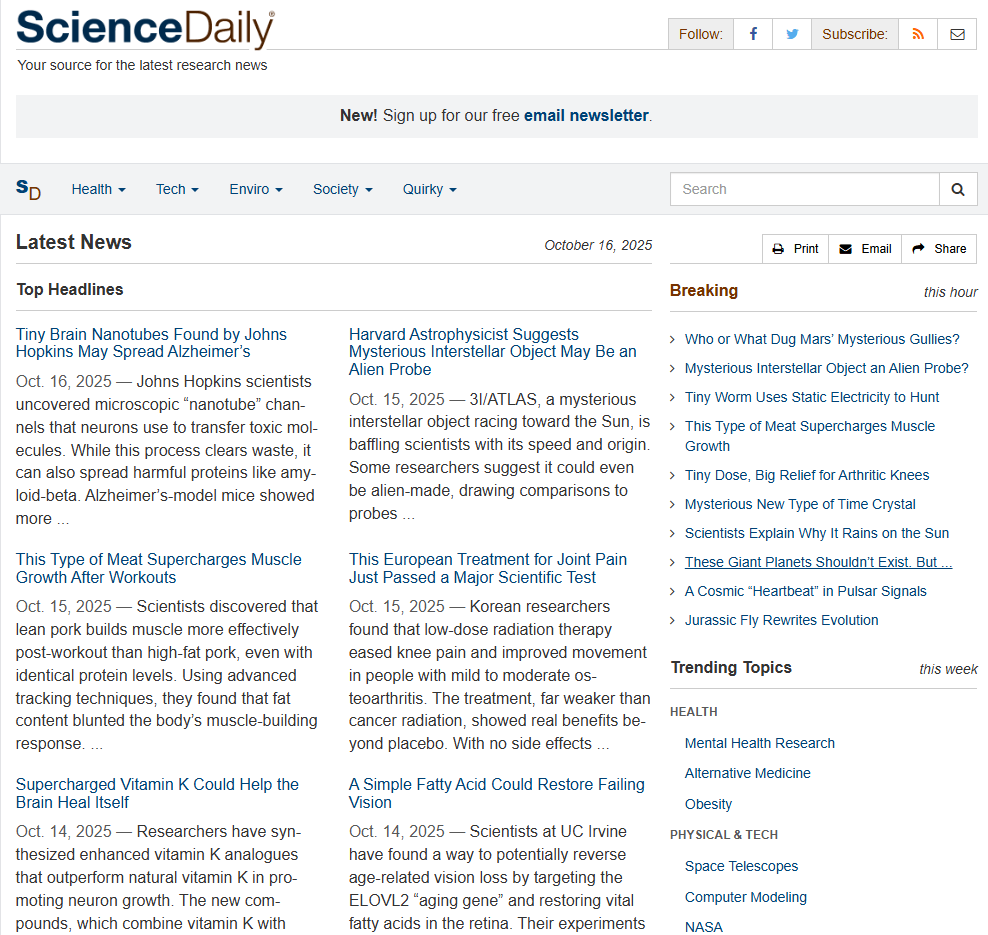Click the SD logo icon in the navbar
The height and width of the screenshot is (935, 988).
[29, 189]
